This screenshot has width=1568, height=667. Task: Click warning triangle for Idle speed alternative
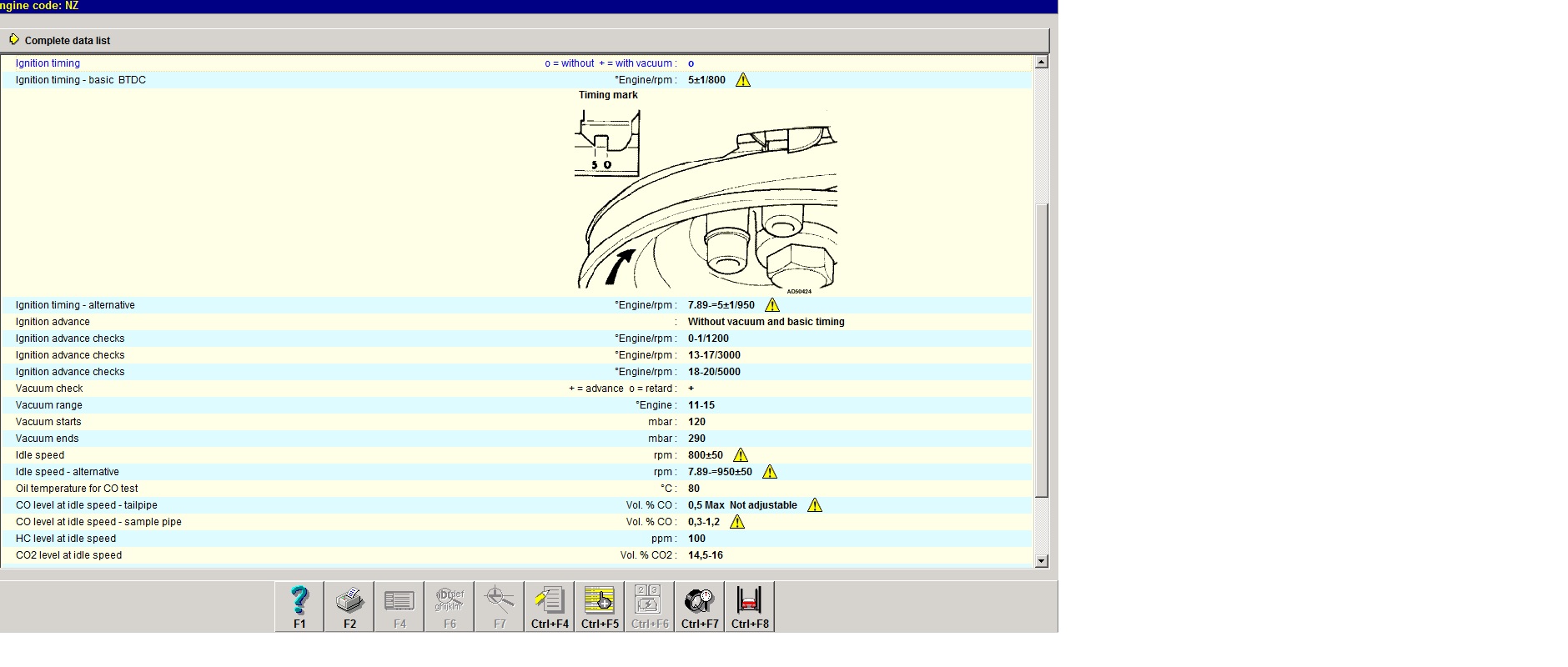tap(770, 472)
